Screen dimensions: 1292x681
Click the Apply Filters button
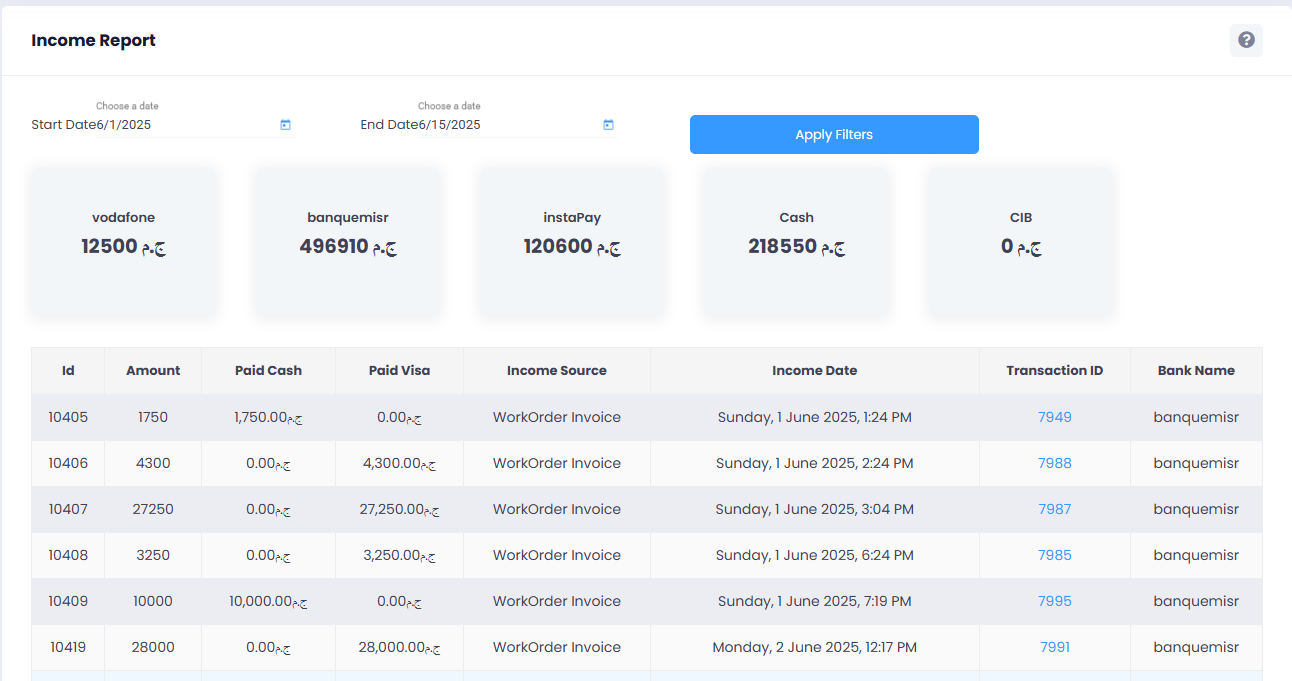coord(834,135)
